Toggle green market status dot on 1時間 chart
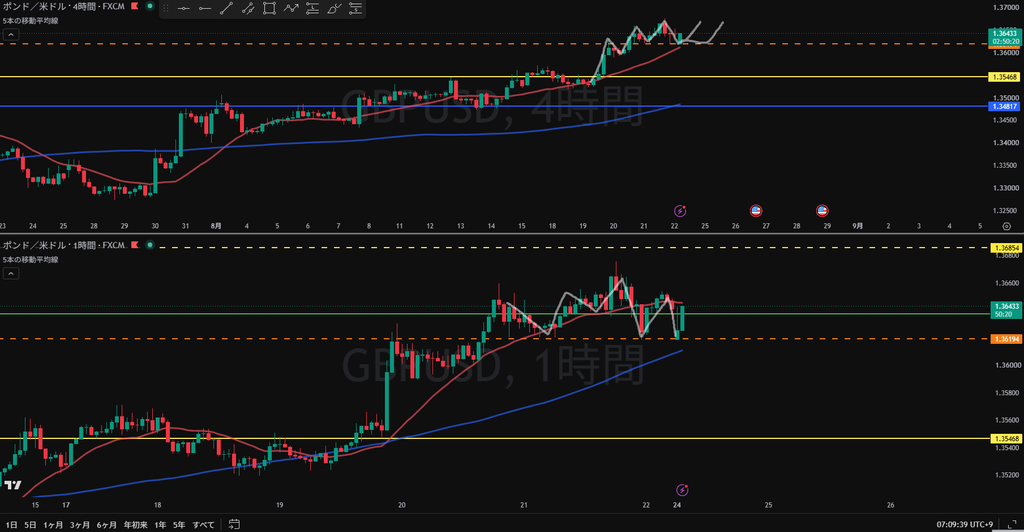The height and width of the screenshot is (532, 1024). (150, 245)
